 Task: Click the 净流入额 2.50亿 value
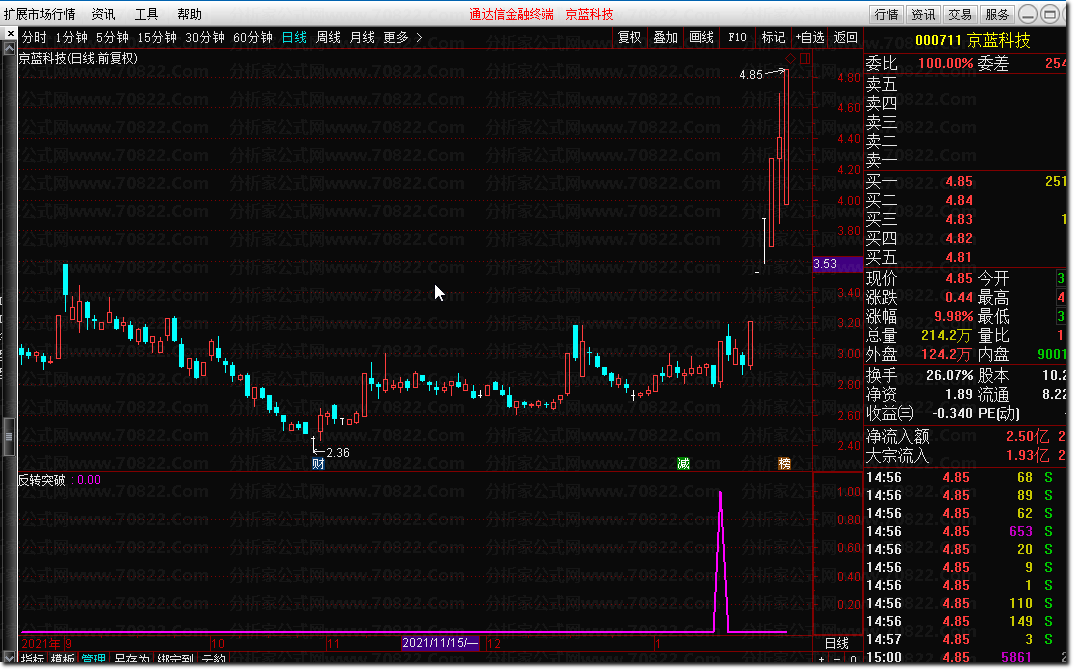coord(1027,436)
